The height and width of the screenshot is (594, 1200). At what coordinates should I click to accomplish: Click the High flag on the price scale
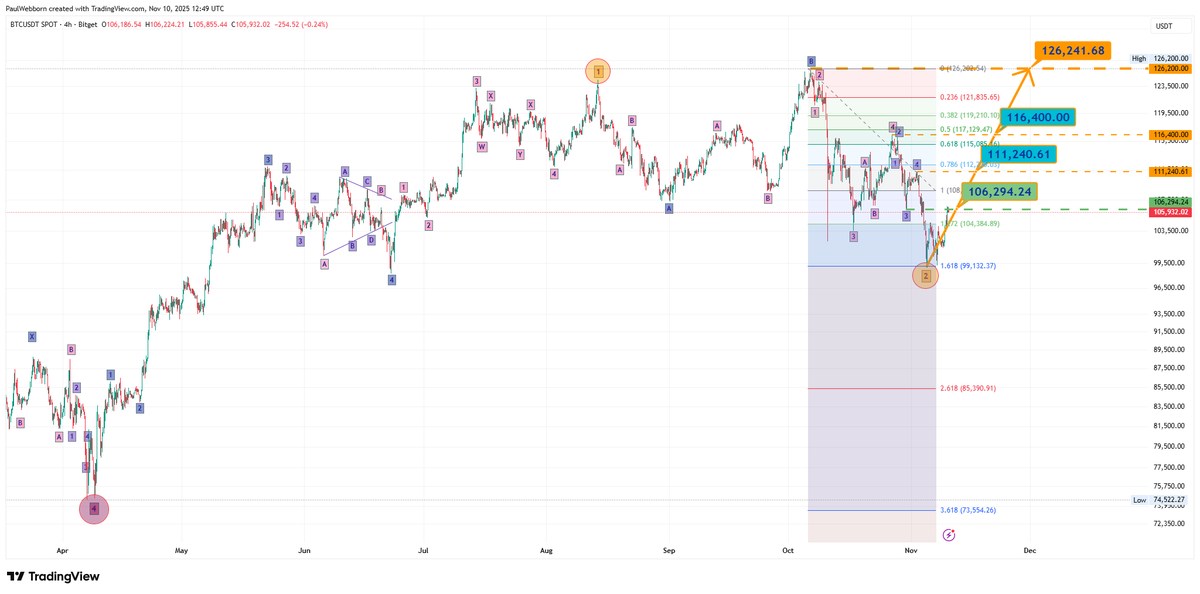tap(1140, 59)
